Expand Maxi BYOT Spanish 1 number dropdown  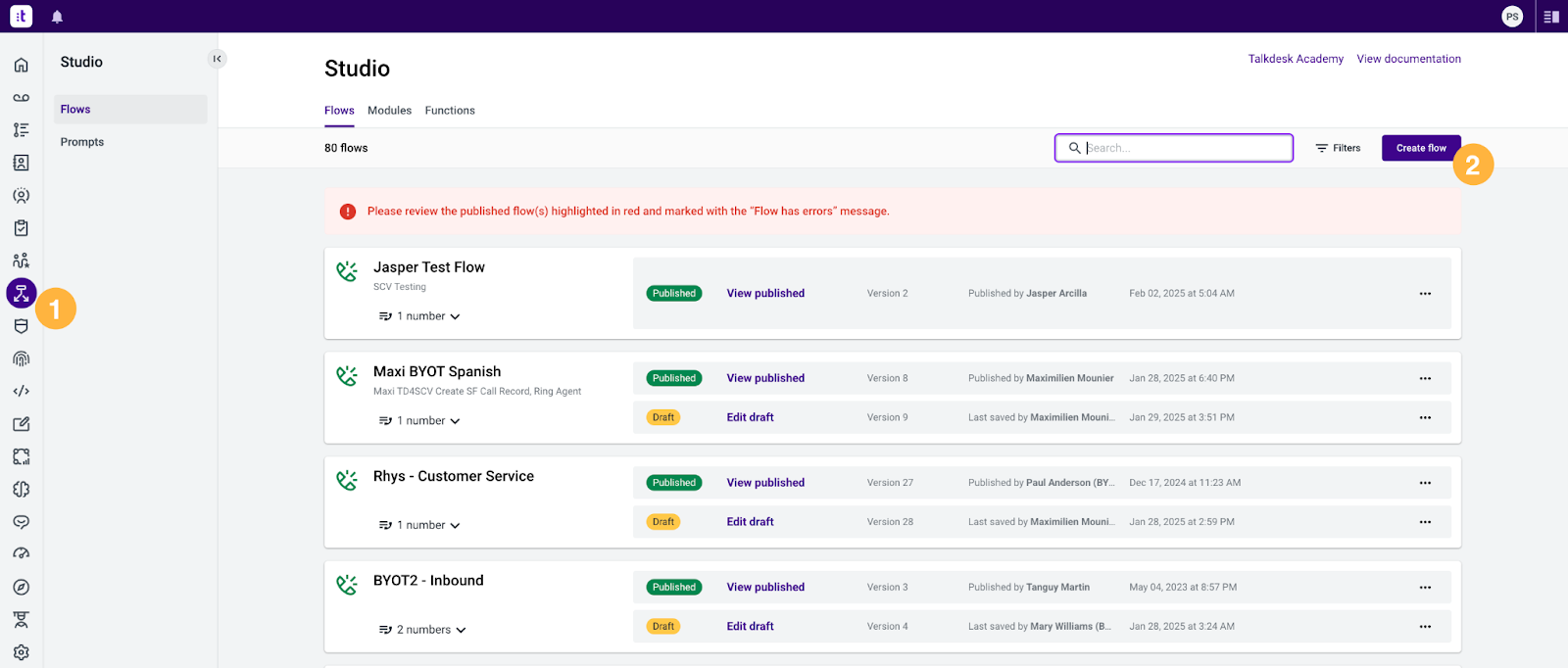click(419, 421)
